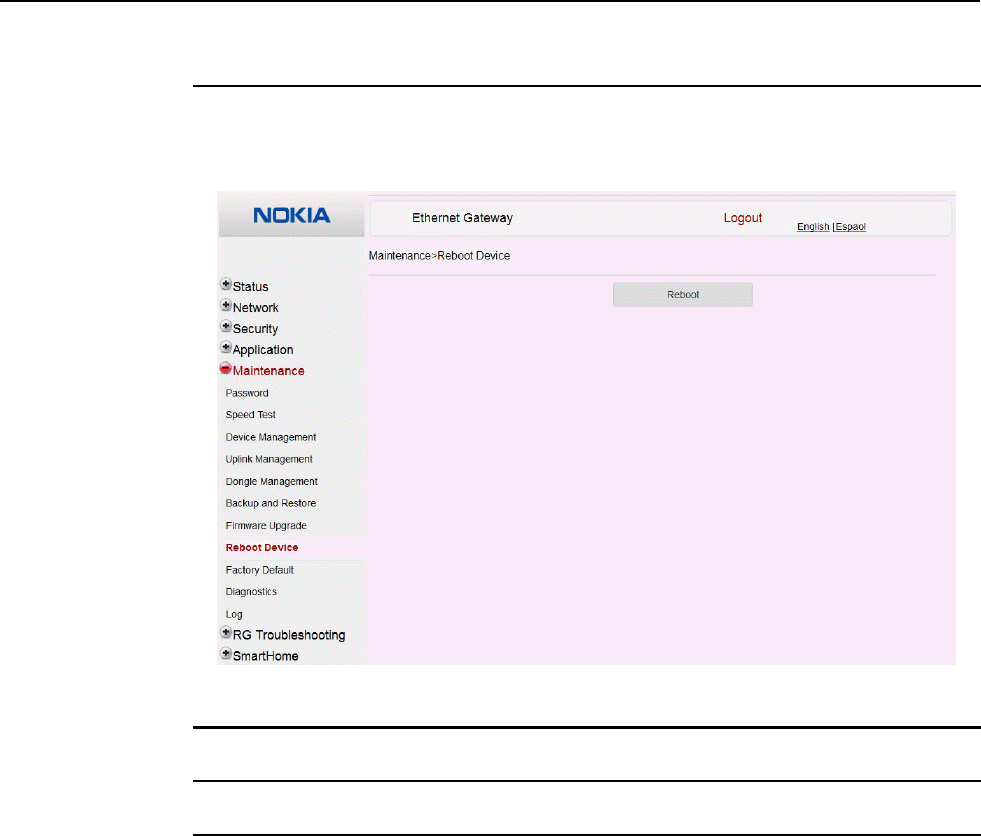Screen dimensions: 981x836
Task: Open the Diagnostics page
Action: (251, 592)
